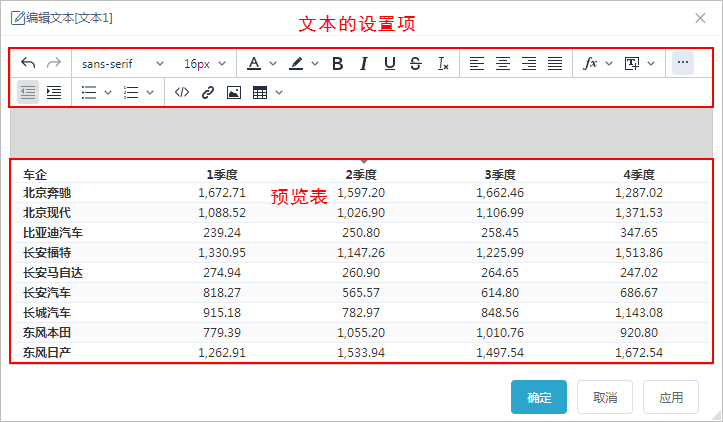Expand the text color options arrow
Image resolution: width=723 pixels, height=422 pixels.
tap(273, 64)
